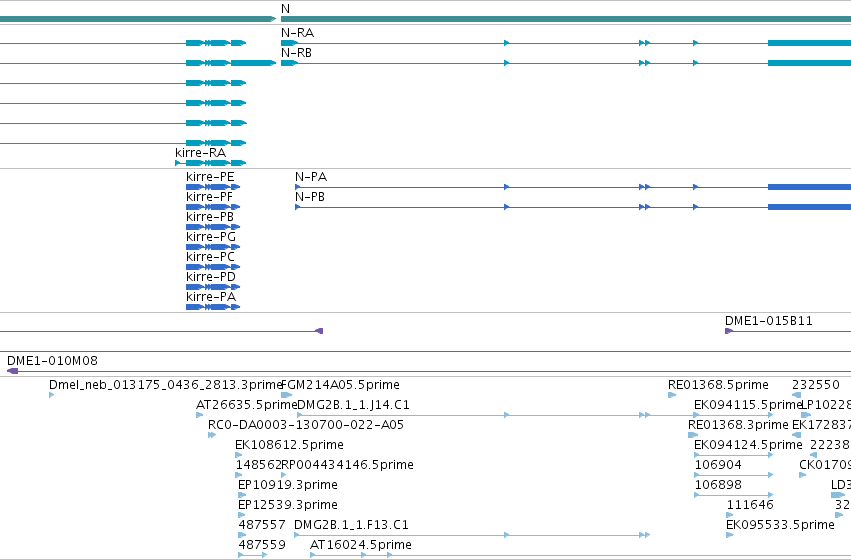This screenshot has height=560, width=851.
Task: Click the DMG2B.1_1.F13.C1 cDNA label
Action: 351,525
